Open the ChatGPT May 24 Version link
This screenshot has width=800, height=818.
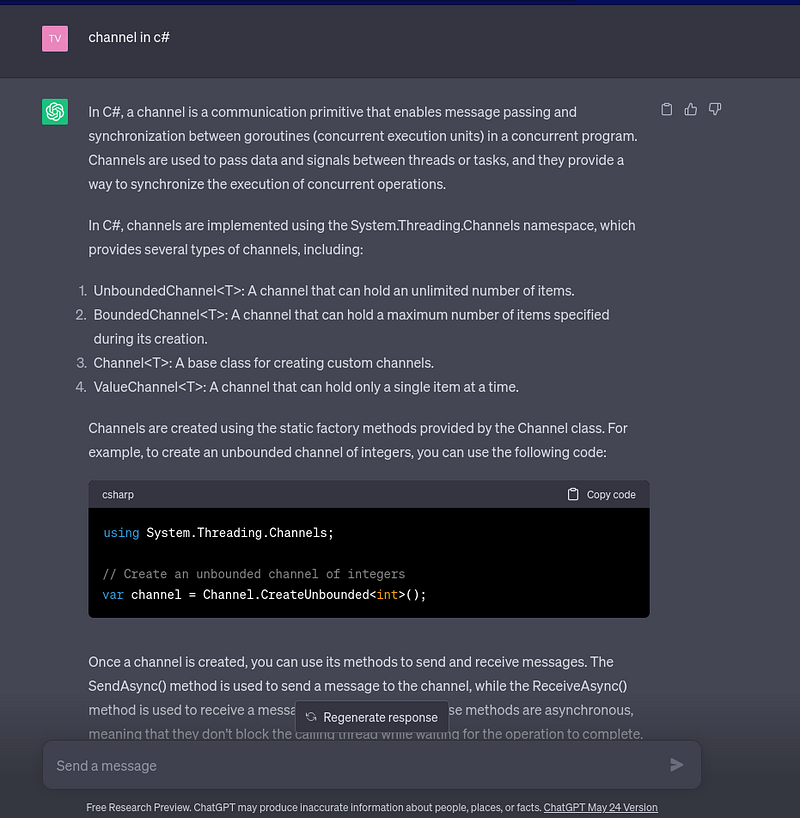[x=601, y=807]
